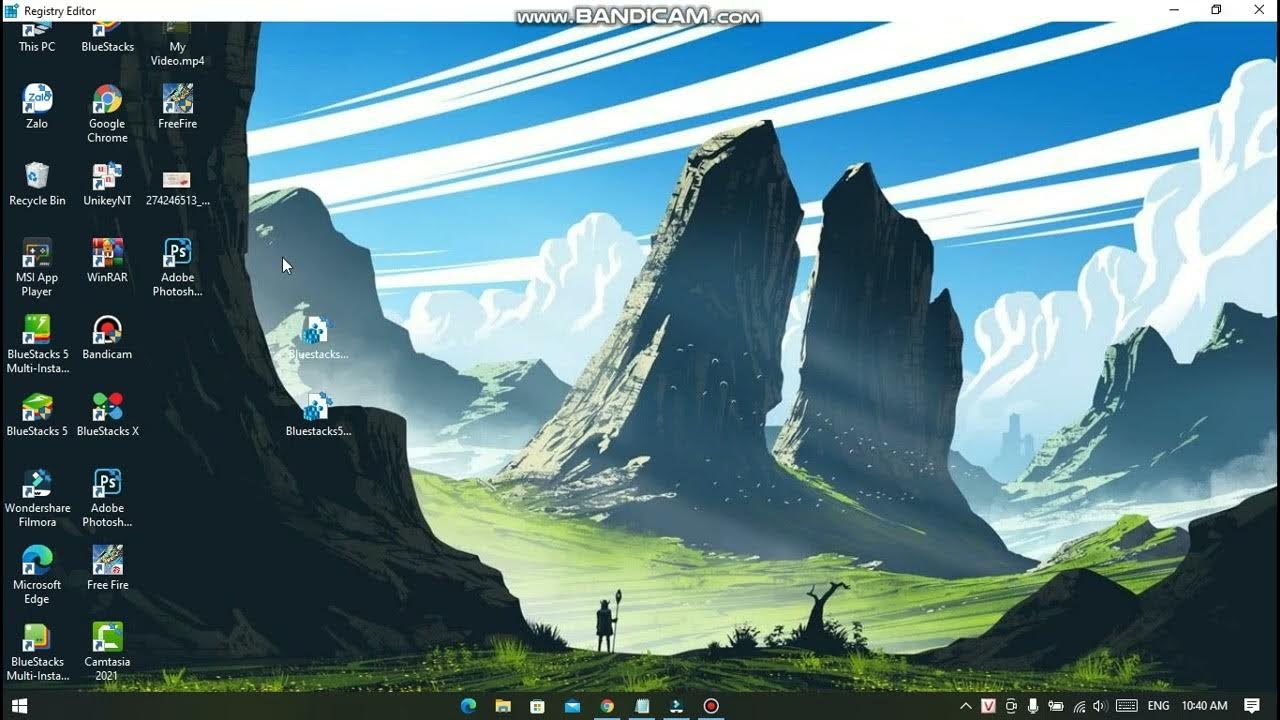Restore down the Registry Editor window

[1216, 10]
